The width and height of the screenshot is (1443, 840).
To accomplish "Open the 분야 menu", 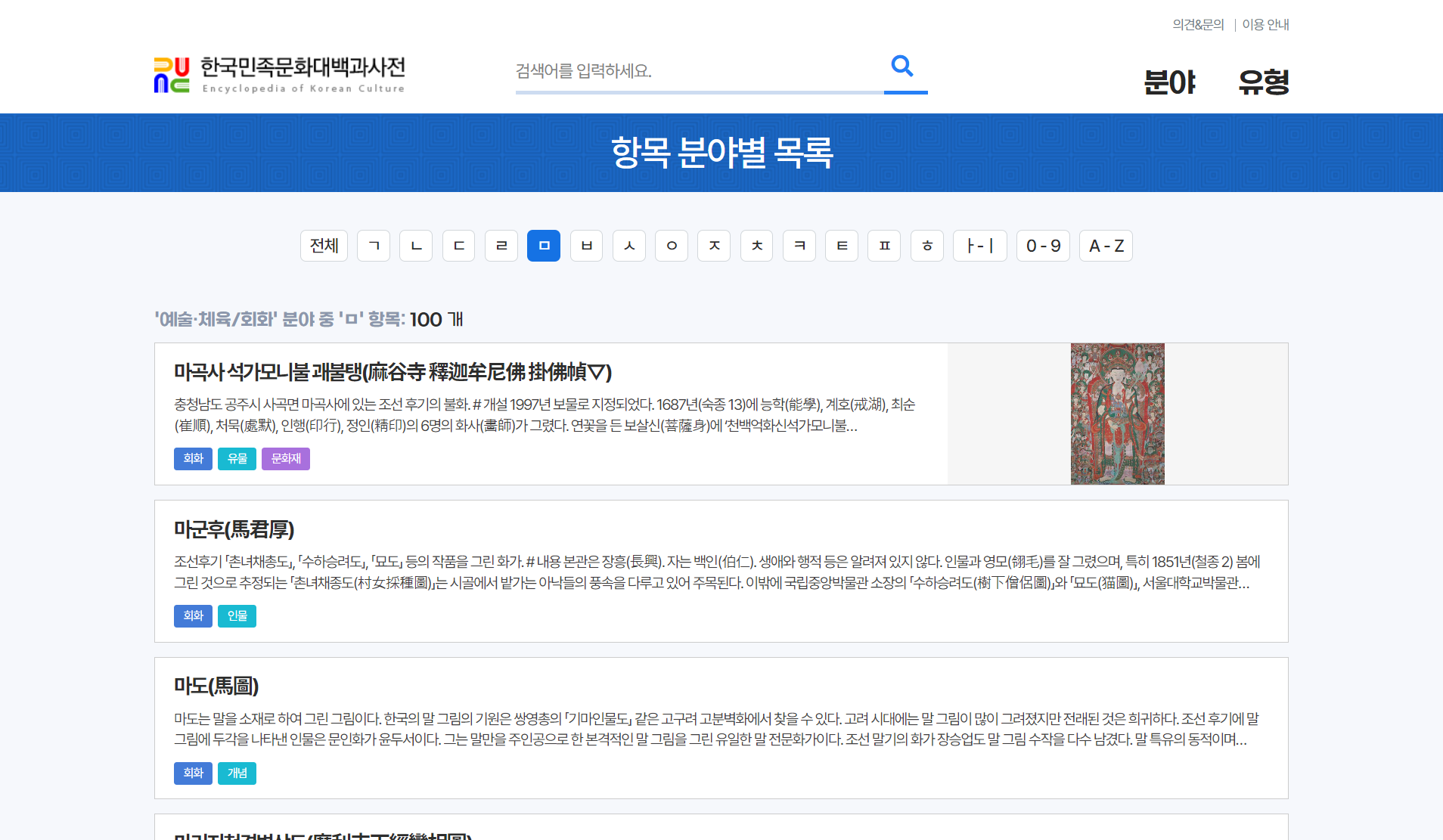I will click(x=1169, y=82).
